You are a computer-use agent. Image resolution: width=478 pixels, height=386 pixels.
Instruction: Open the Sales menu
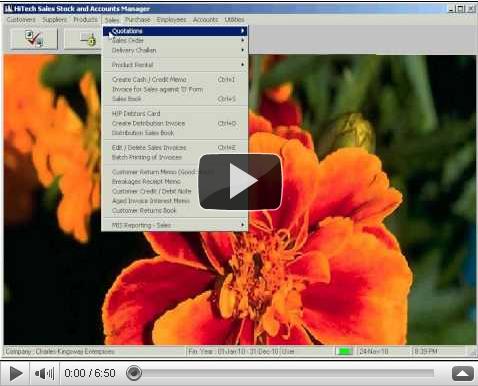tap(112, 20)
